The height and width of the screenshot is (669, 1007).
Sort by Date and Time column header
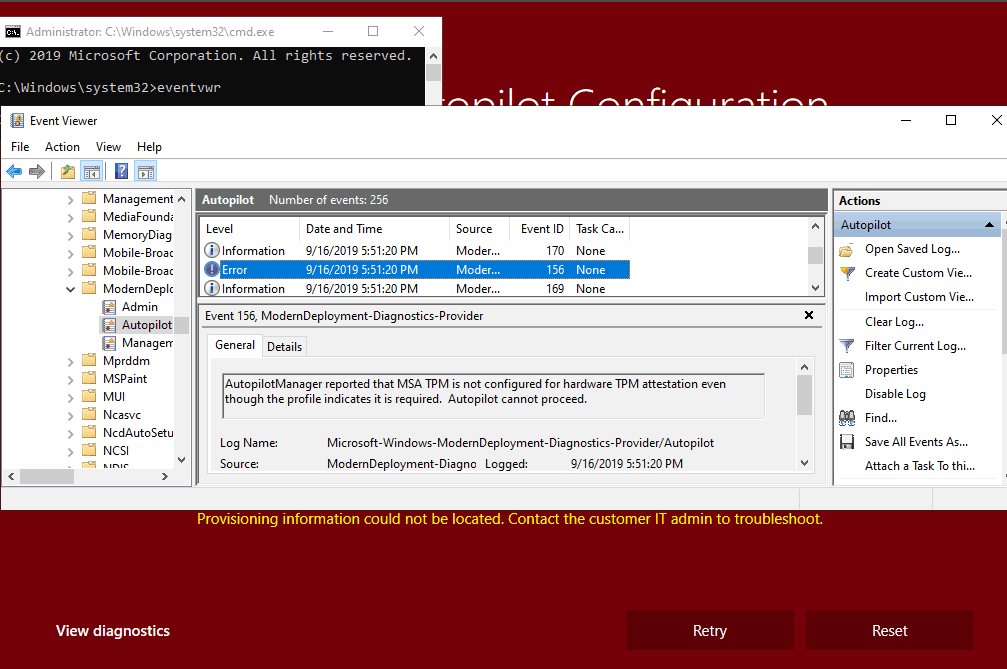coord(374,229)
